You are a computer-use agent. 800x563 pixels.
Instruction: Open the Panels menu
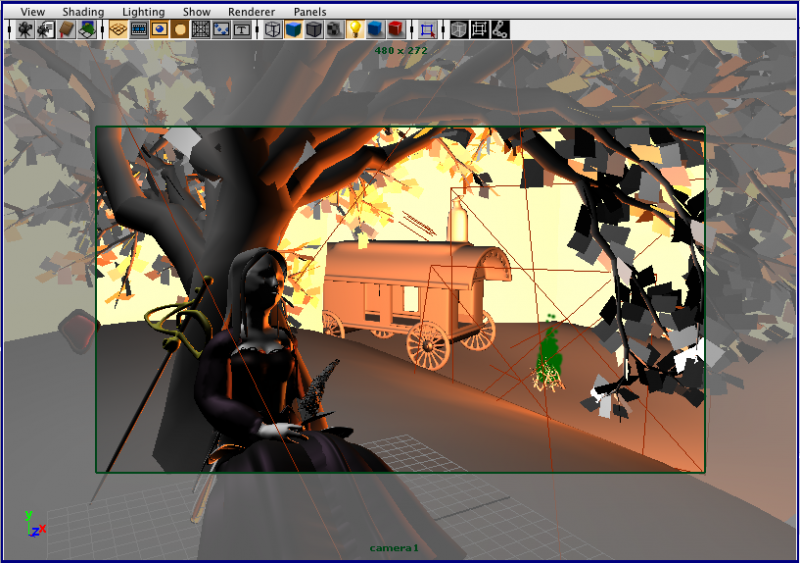point(310,12)
